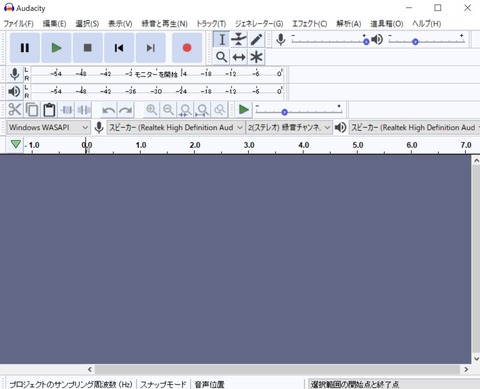
Task: Open the 選択(S) menu
Action: (x=87, y=24)
